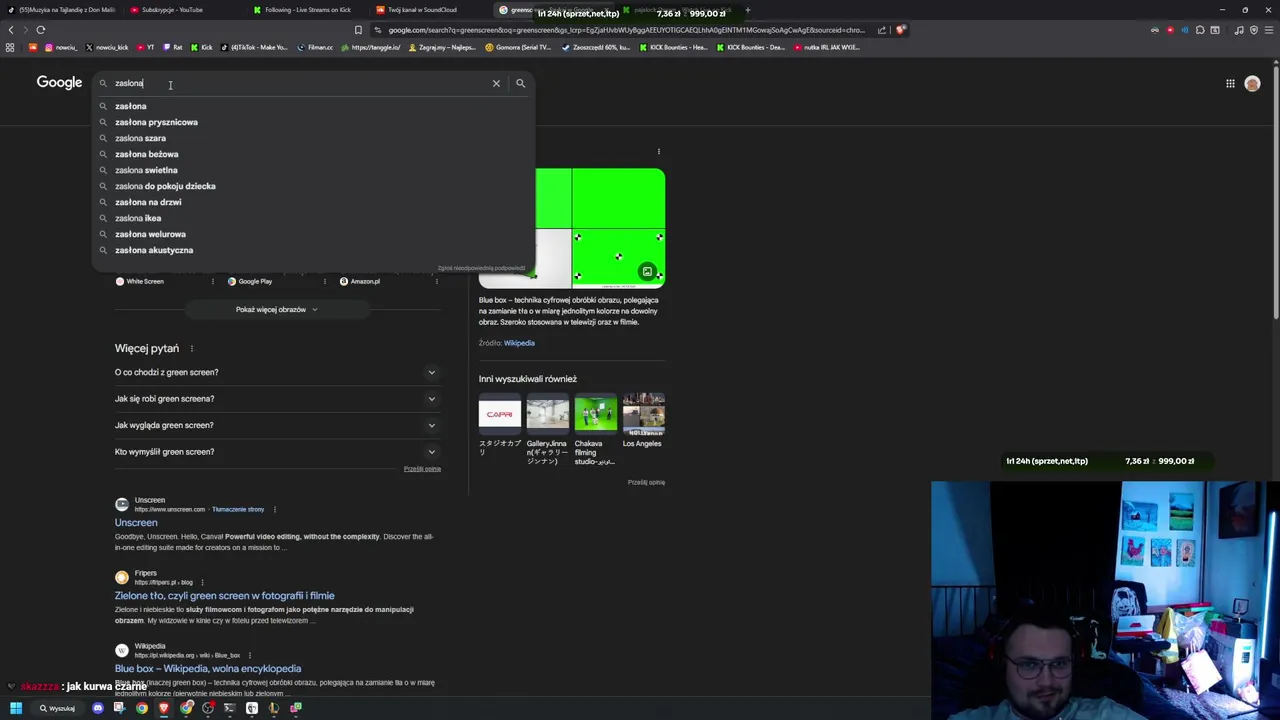Screen dimensions: 1280x720
Task: Open OBS Studio from the taskbar
Action: [208, 708]
